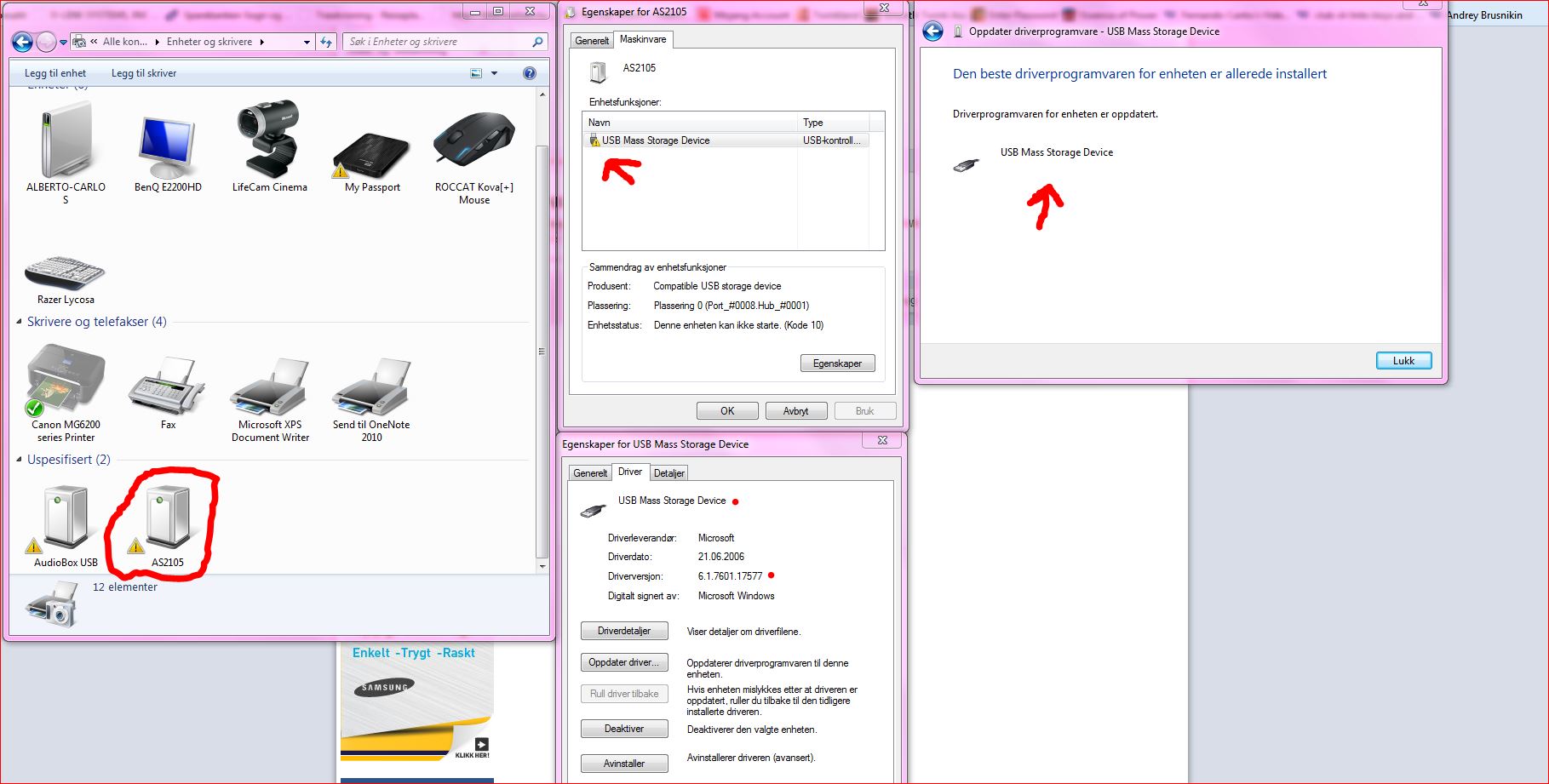Select Send til OneNote 2010 printer
Image resolution: width=1549 pixels, height=784 pixels.
tap(372, 387)
